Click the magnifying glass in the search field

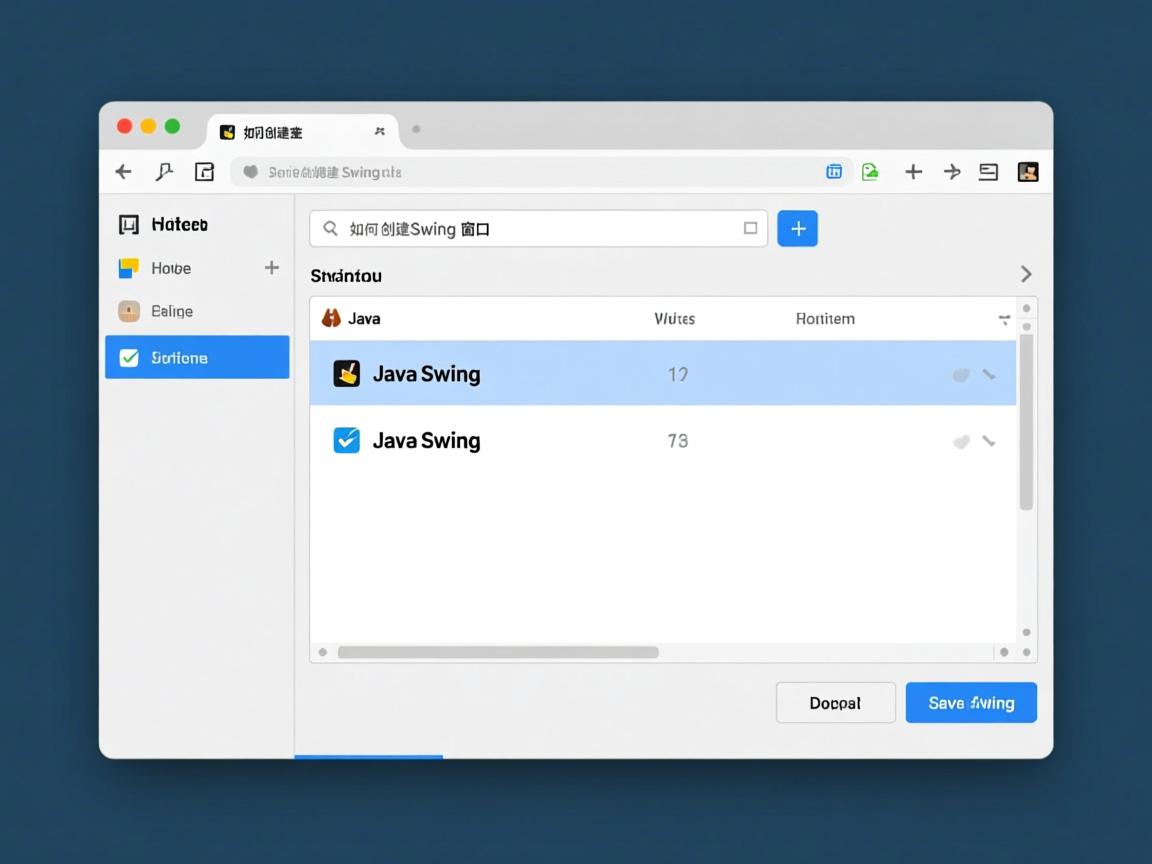pos(330,228)
